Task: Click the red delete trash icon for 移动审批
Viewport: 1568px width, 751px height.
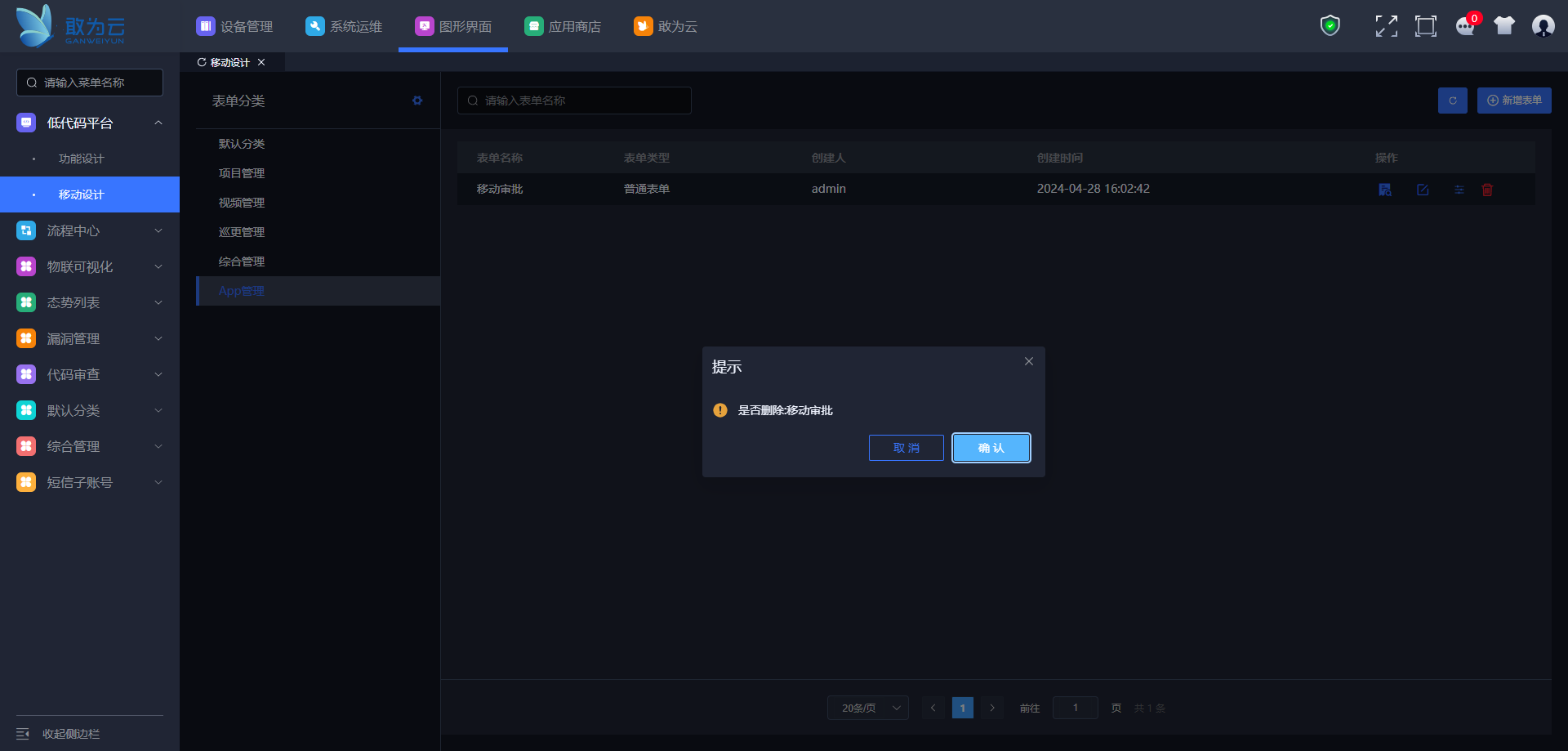Action: click(x=1487, y=190)
